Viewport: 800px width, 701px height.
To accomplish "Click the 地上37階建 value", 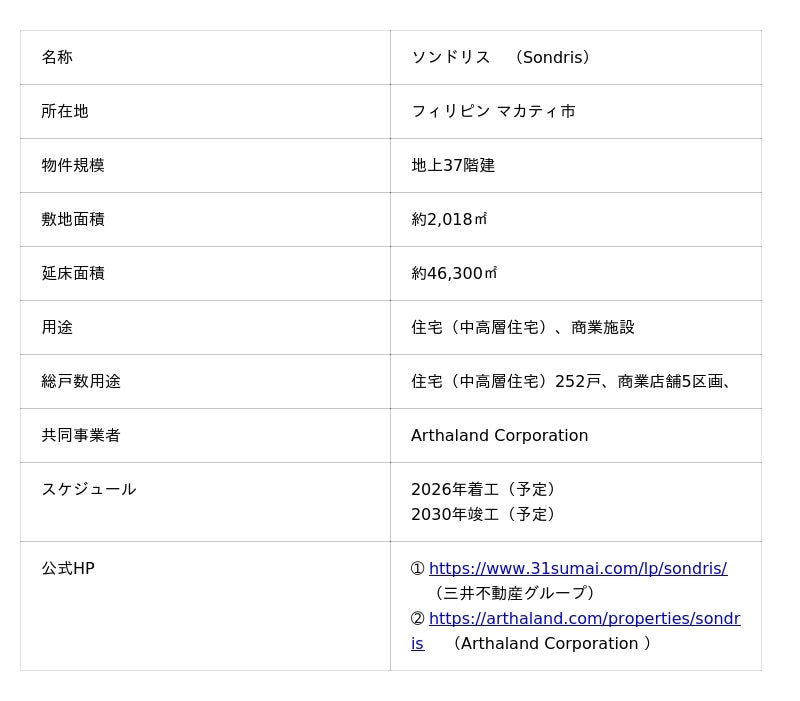I will (x=453, y=166).
